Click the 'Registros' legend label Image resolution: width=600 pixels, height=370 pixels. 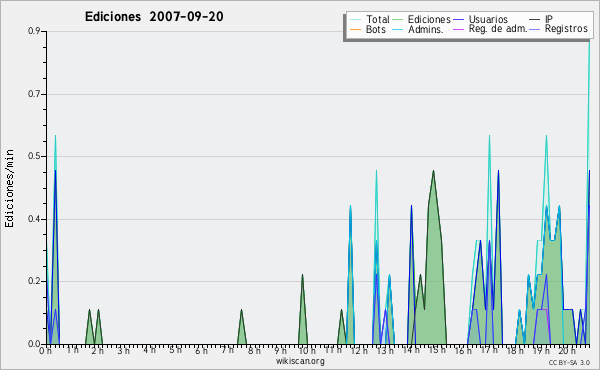pos(566,29)
